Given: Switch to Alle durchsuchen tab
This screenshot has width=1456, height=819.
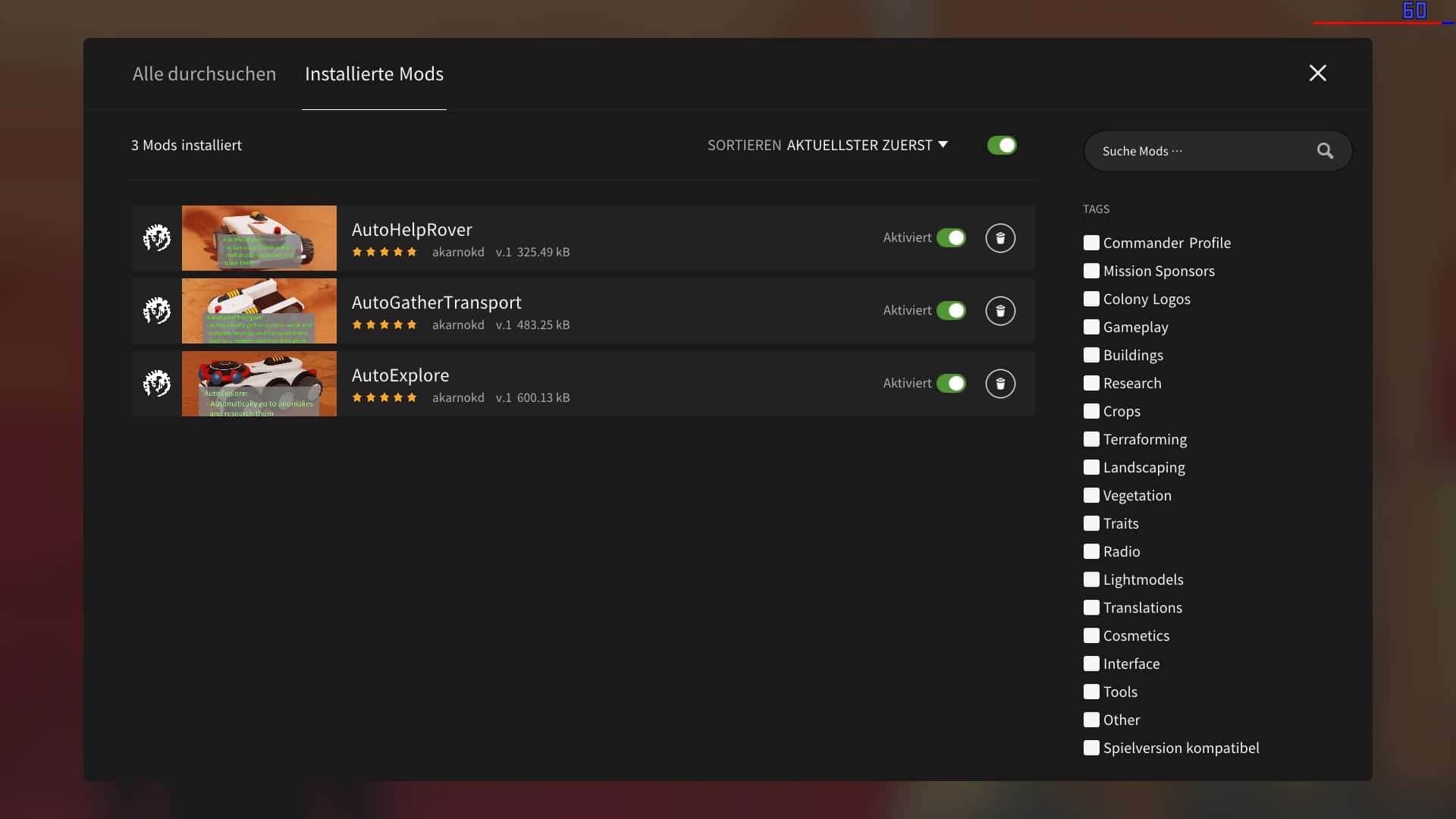Looking at the screenshot, I should tap(204, 74).
